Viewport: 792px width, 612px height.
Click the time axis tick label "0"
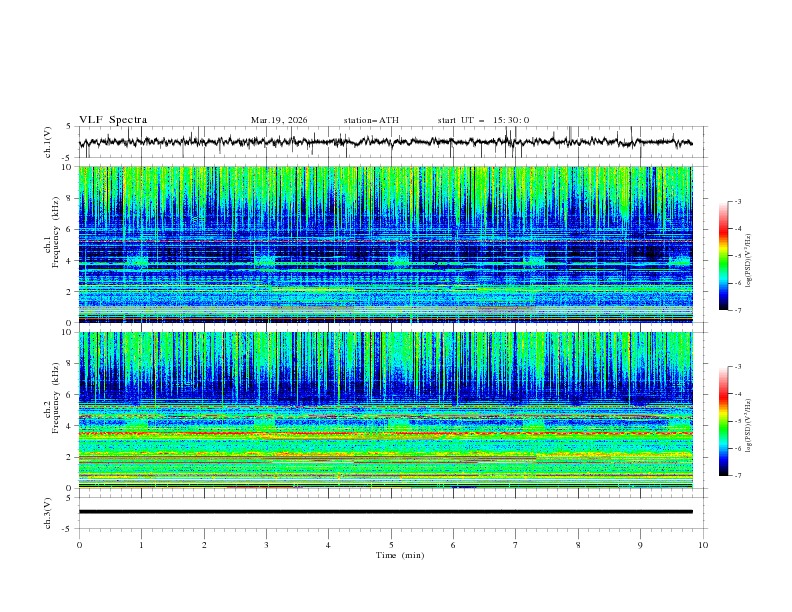[x=79, y=545]
